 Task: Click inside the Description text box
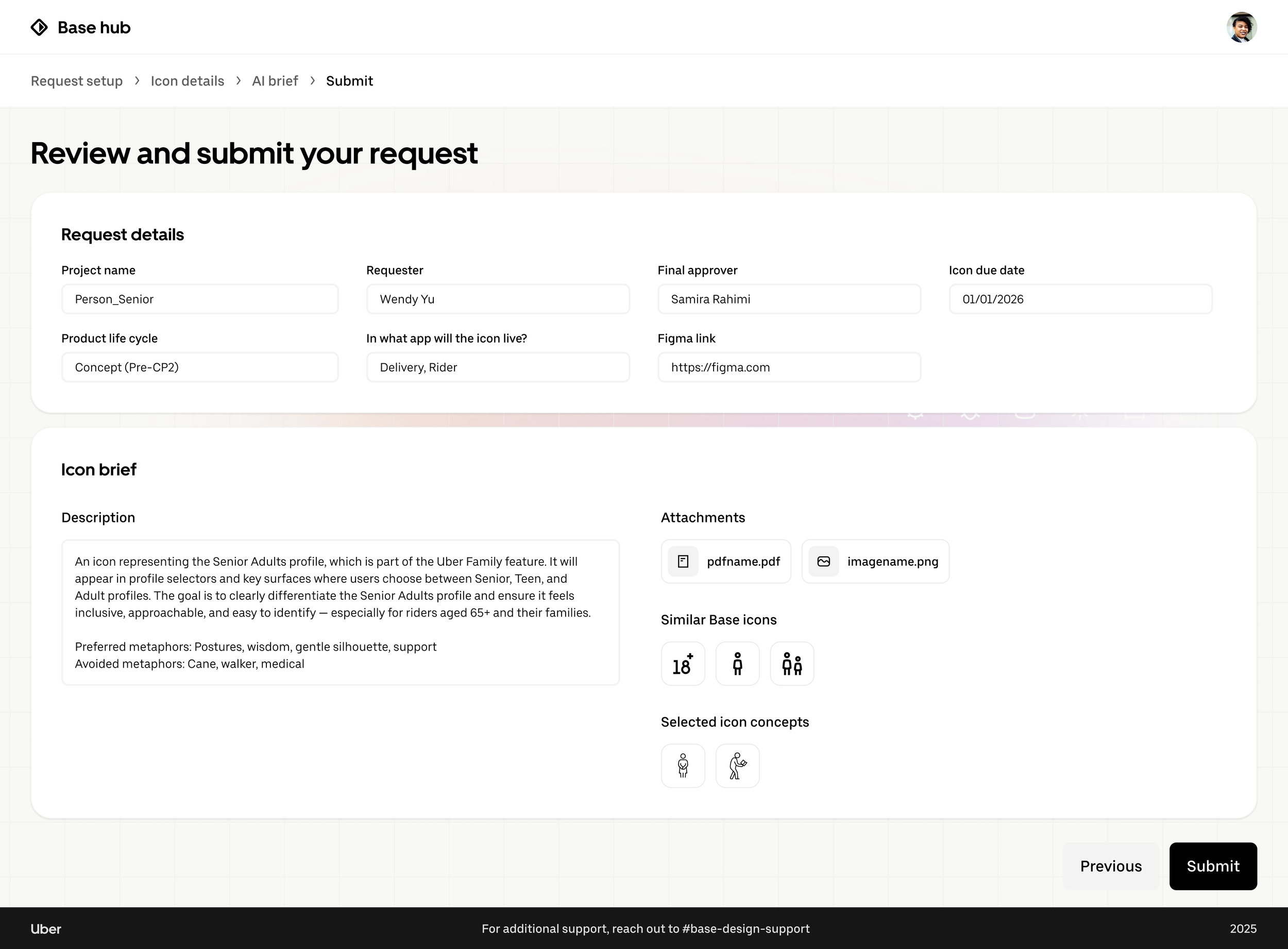(340, 612)
